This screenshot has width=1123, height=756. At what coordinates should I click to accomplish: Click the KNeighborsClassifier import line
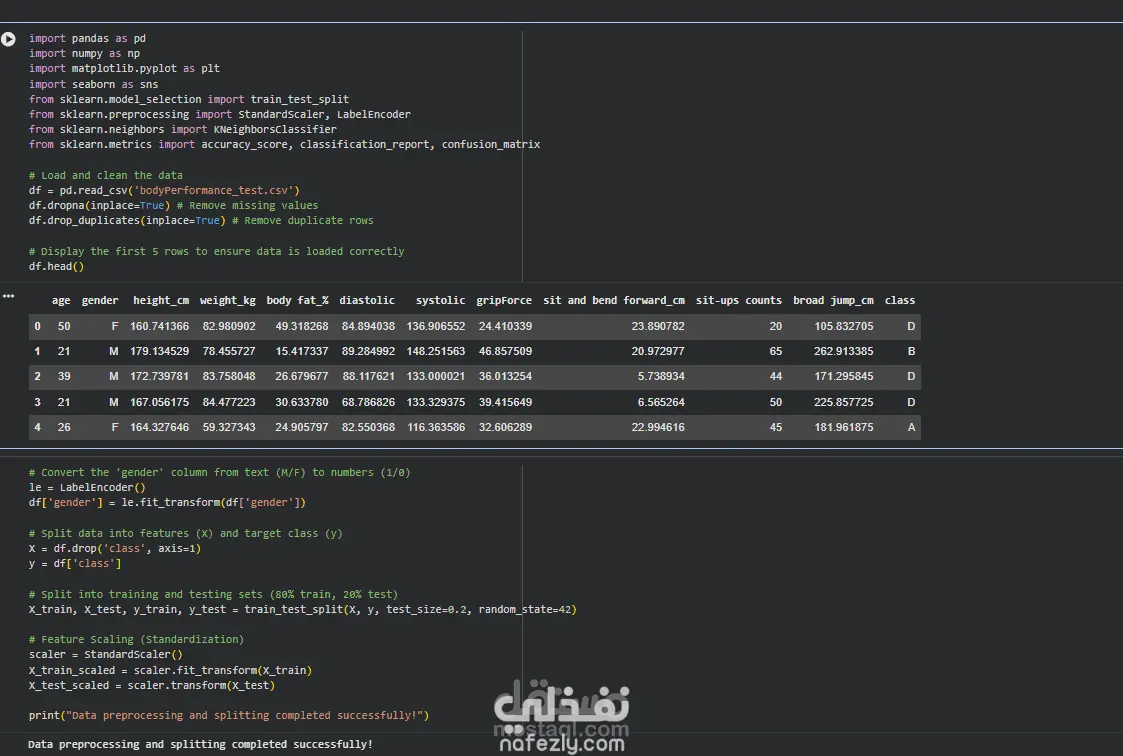click(x=183, y=130)
